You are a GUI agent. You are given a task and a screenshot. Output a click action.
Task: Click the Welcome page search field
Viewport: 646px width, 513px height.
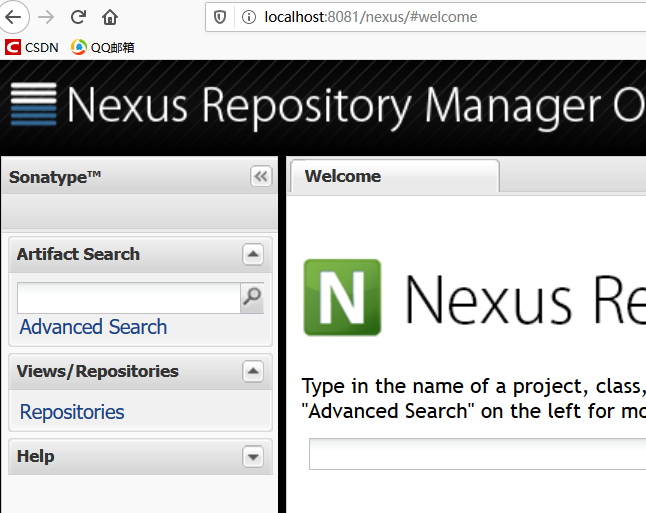click(477, 454)
